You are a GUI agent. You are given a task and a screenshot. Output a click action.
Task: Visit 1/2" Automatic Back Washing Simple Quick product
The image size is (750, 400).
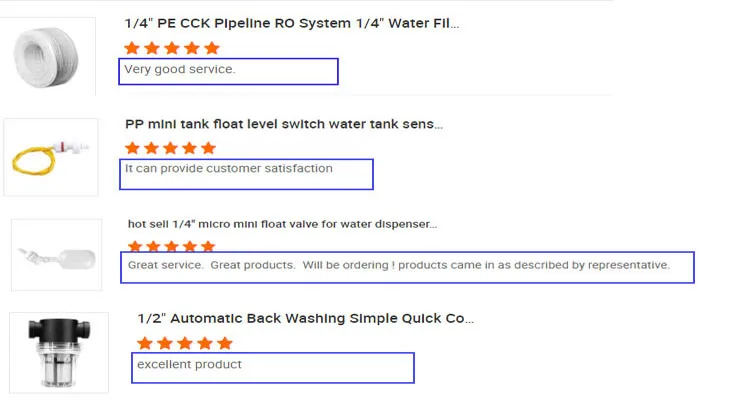(x=305, y=318)
